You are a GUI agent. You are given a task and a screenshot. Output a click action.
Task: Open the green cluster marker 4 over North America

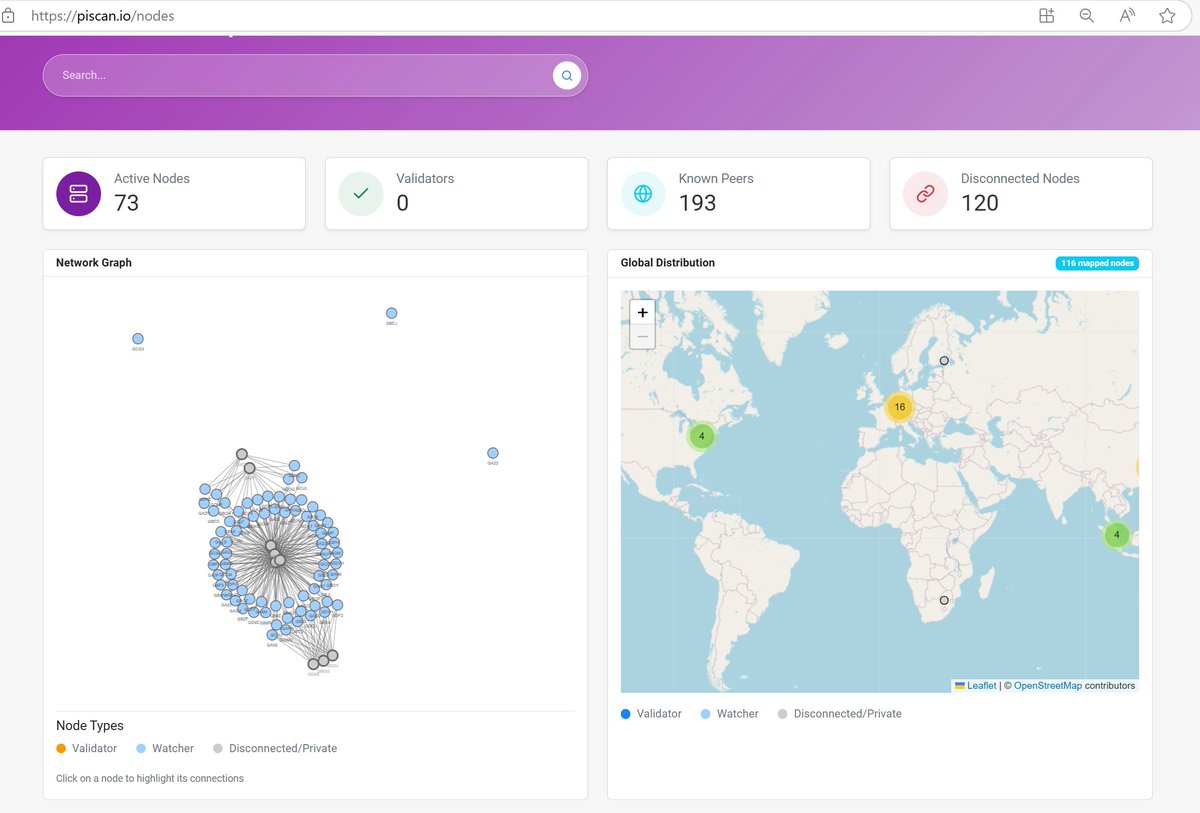tap(702, 436)
